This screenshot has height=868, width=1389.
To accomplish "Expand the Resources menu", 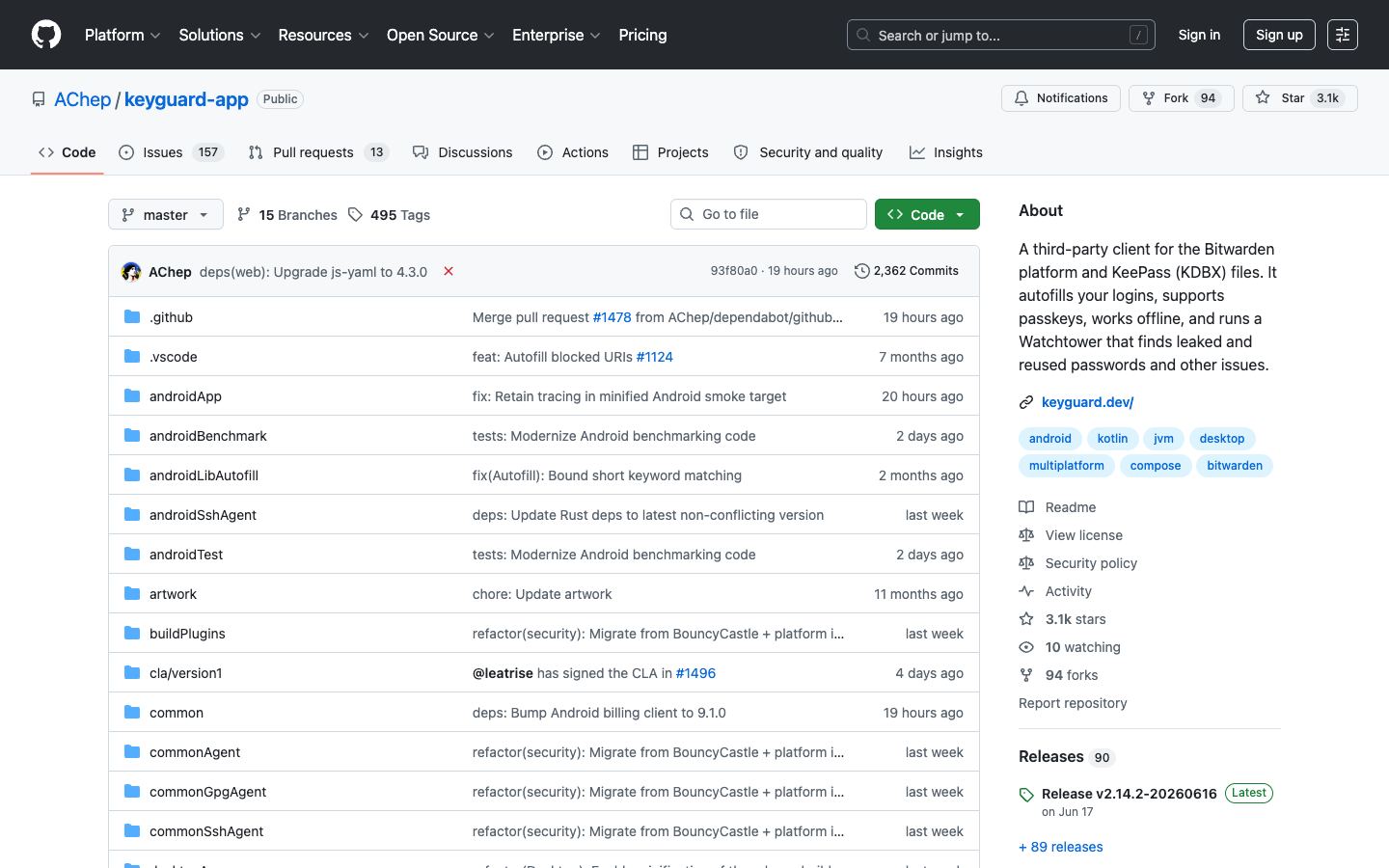I will tap(323, 35).
